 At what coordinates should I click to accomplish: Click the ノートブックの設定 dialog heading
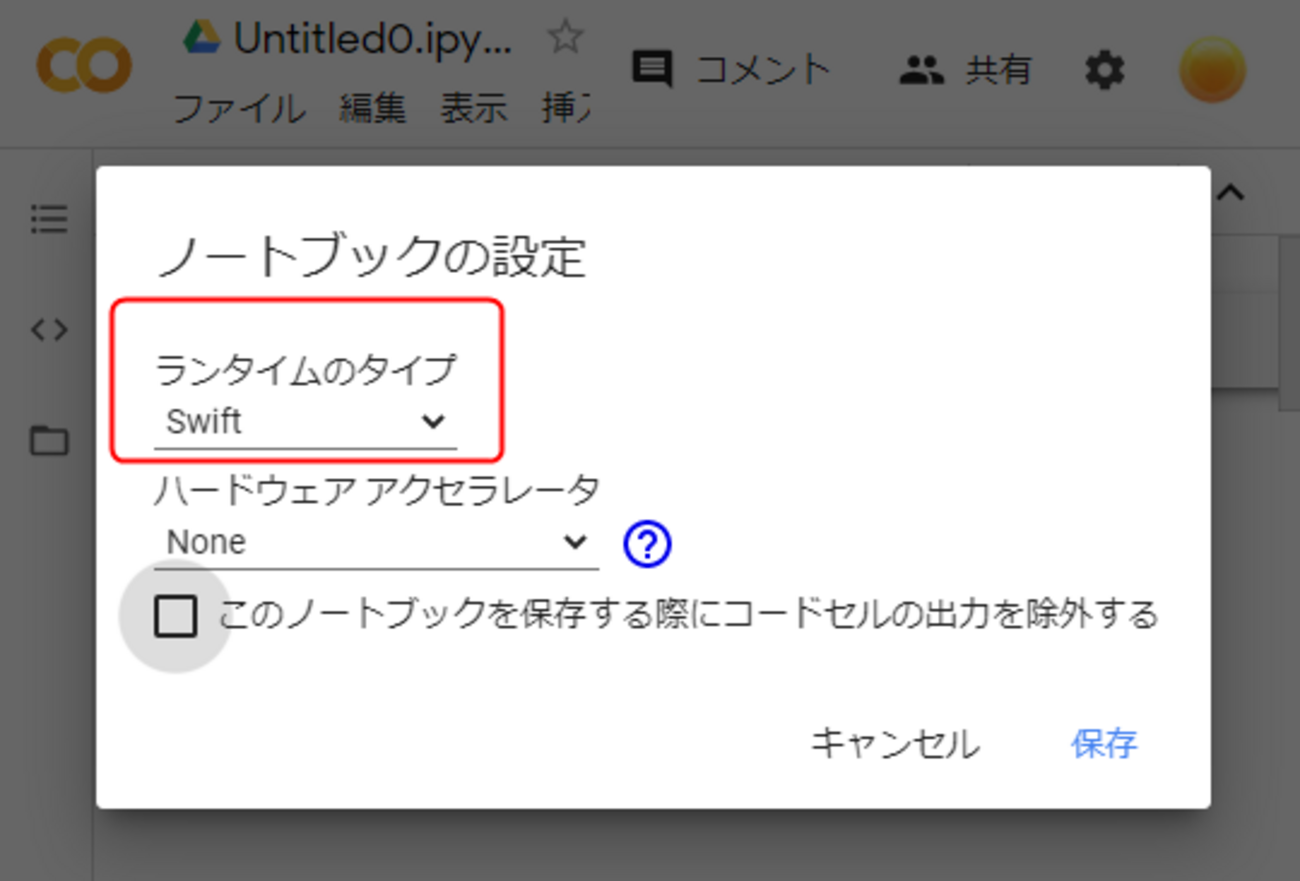[371, 257]
